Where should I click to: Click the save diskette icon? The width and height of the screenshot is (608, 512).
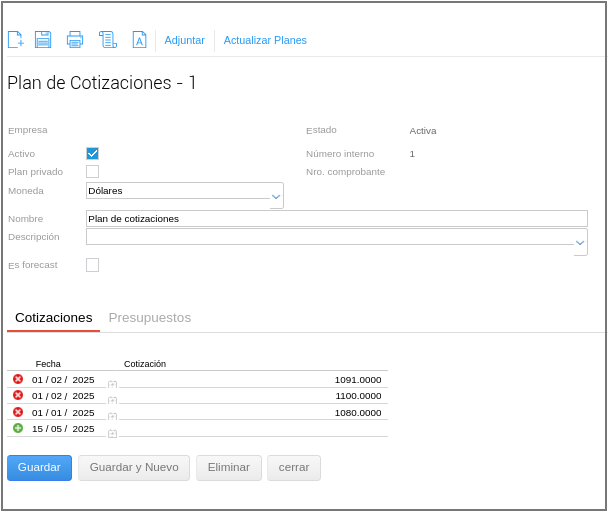[x=43, y=40]
